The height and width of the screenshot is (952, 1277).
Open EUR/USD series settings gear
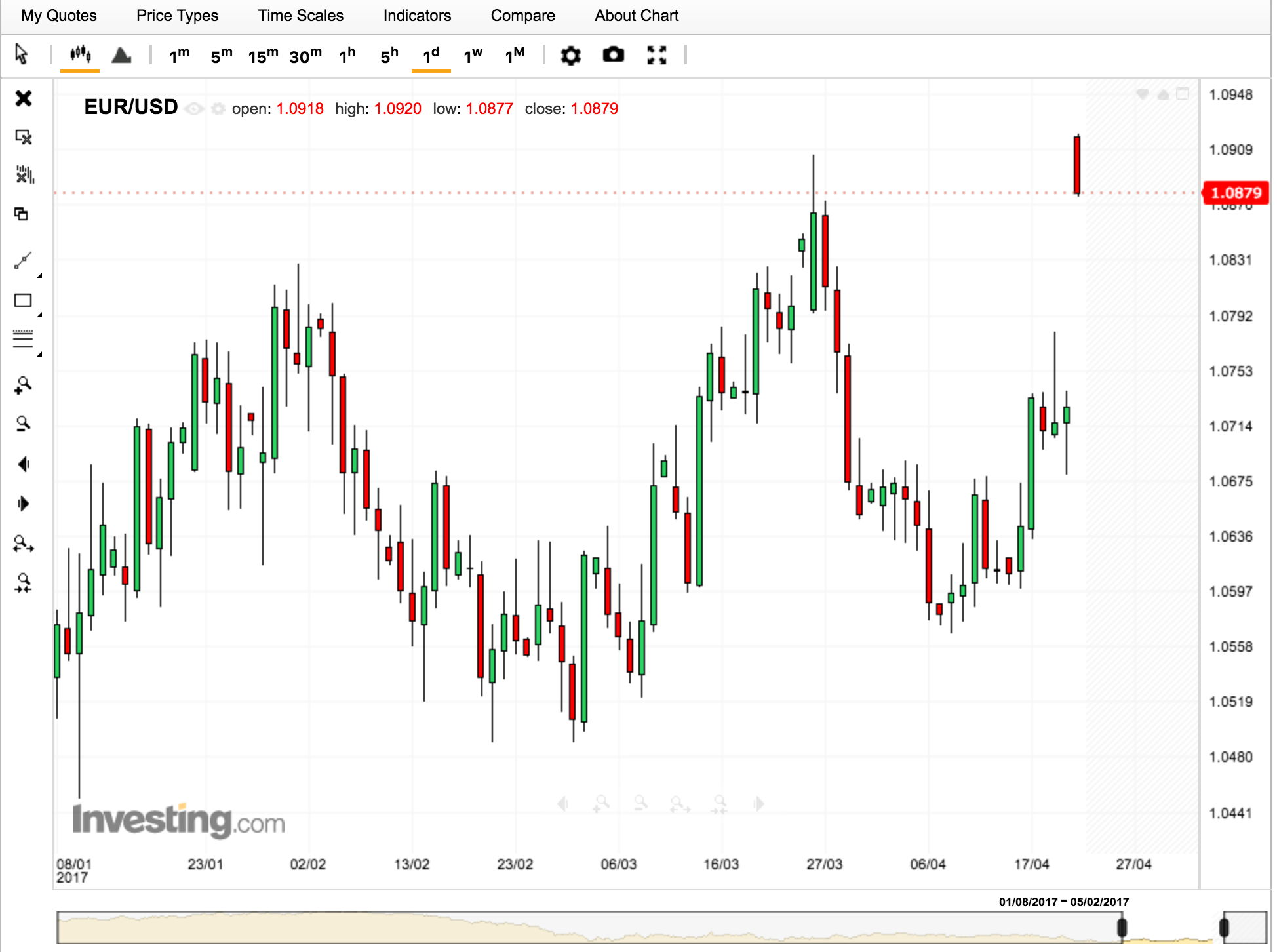tap(218, 109)
